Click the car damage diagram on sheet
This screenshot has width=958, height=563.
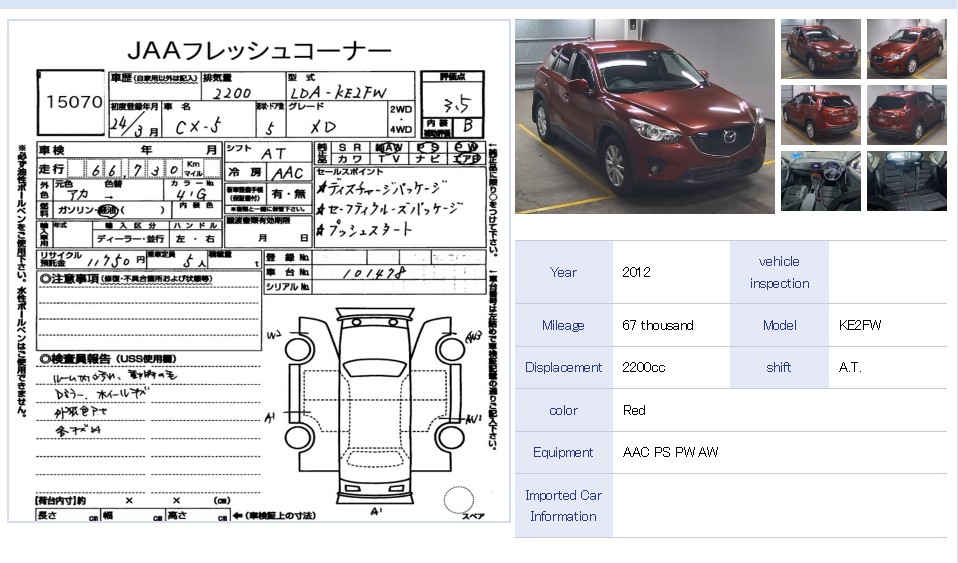pos(375,407)
